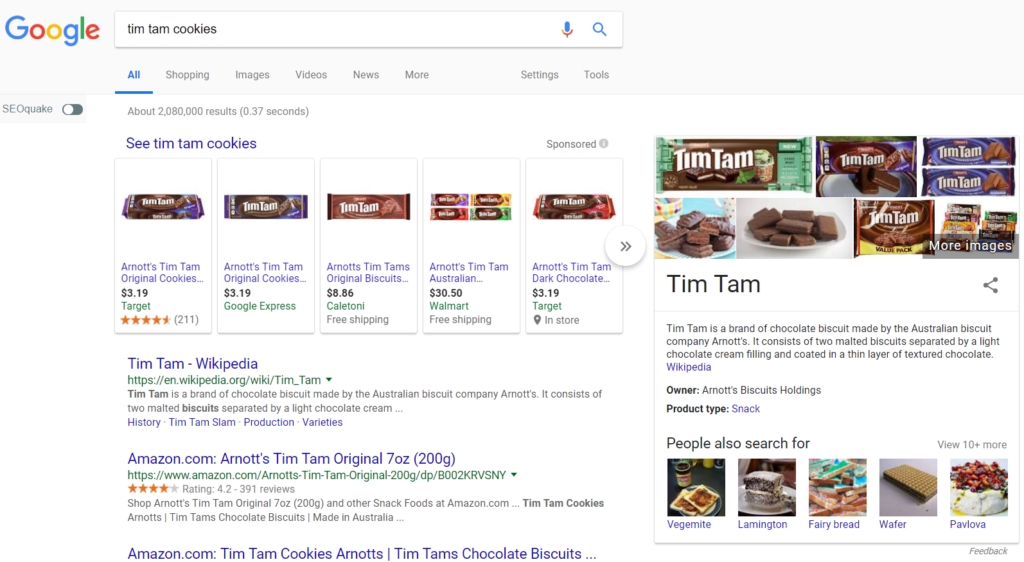Click the Google Express seller name
Image resolution: width=1024 pixels, height=562 pixels.
tap(259, 306)
